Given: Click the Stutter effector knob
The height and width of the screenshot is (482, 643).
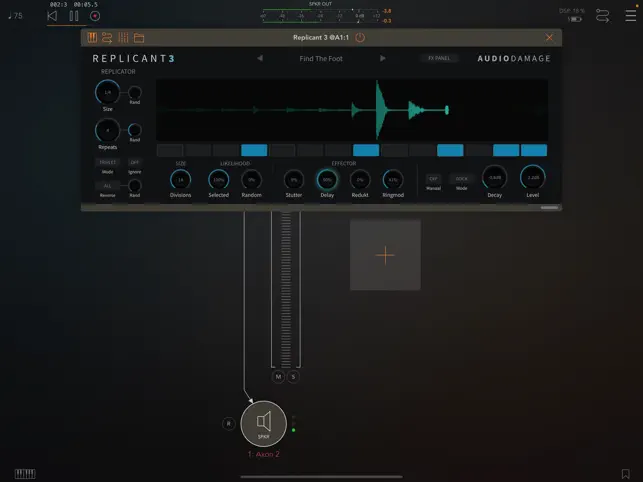Looking at the screenshot, I should [294, 180].
